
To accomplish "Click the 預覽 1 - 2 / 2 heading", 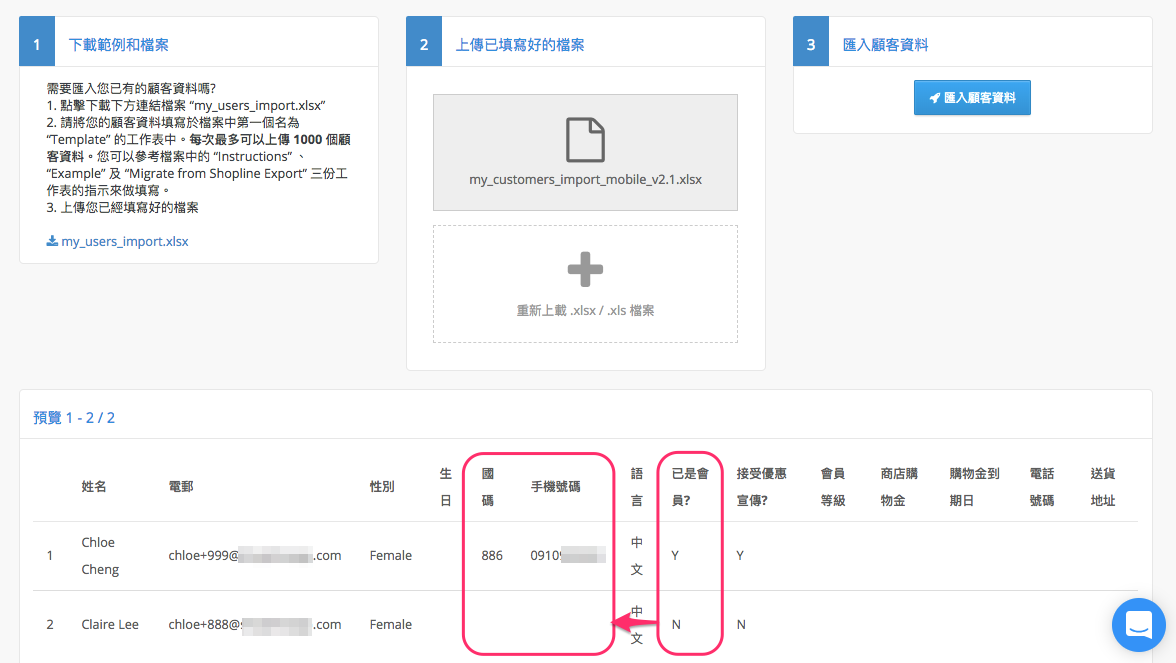I will pos(74,418).
